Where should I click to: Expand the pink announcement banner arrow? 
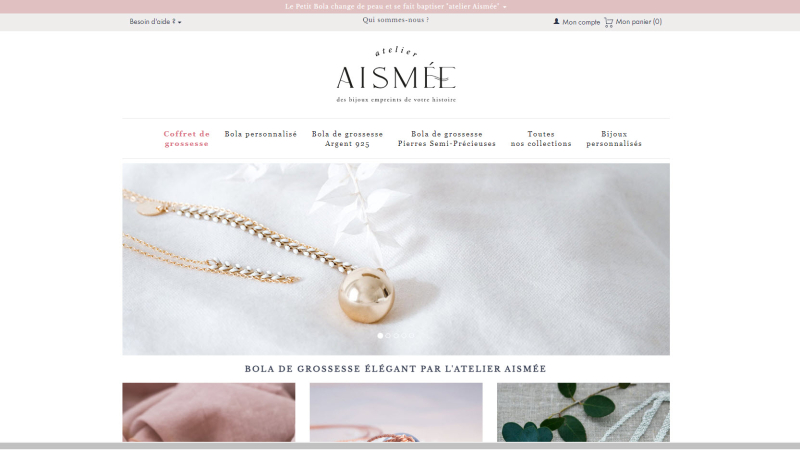coord(505,7)
